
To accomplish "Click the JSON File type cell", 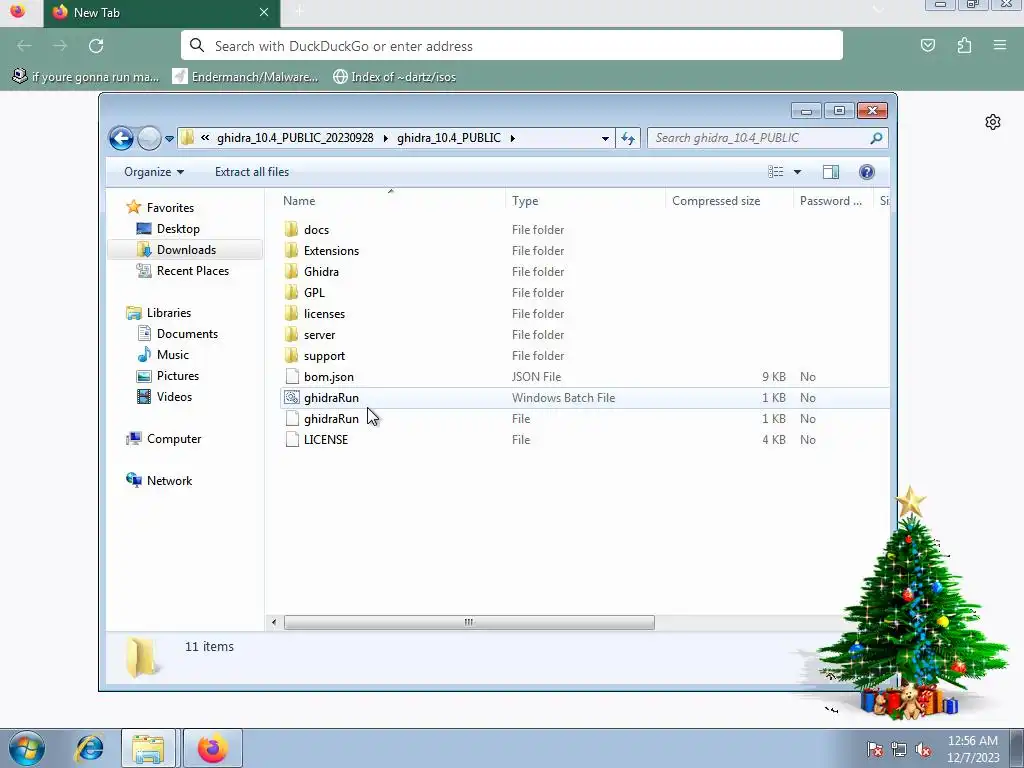I will 536,377.
